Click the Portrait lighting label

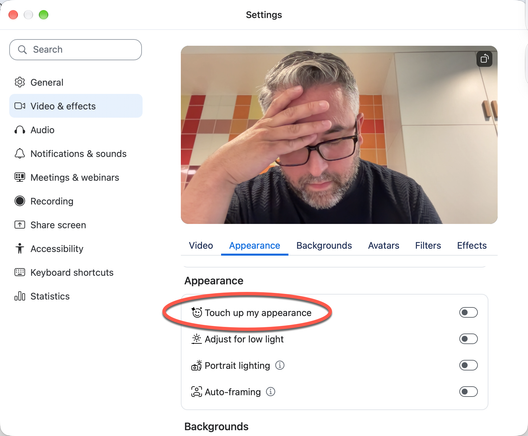(x=237, y=366)
